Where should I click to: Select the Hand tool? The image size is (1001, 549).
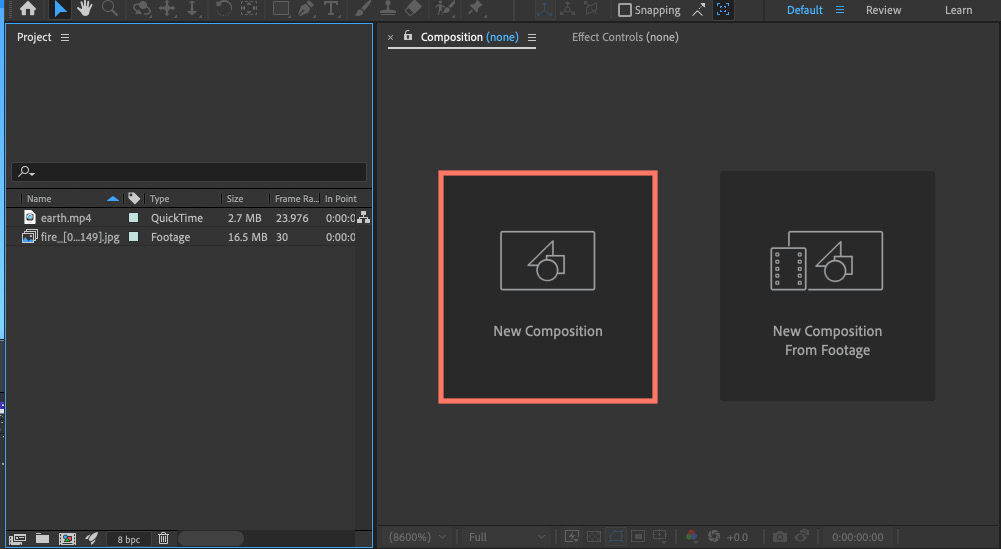coord(84,9)
